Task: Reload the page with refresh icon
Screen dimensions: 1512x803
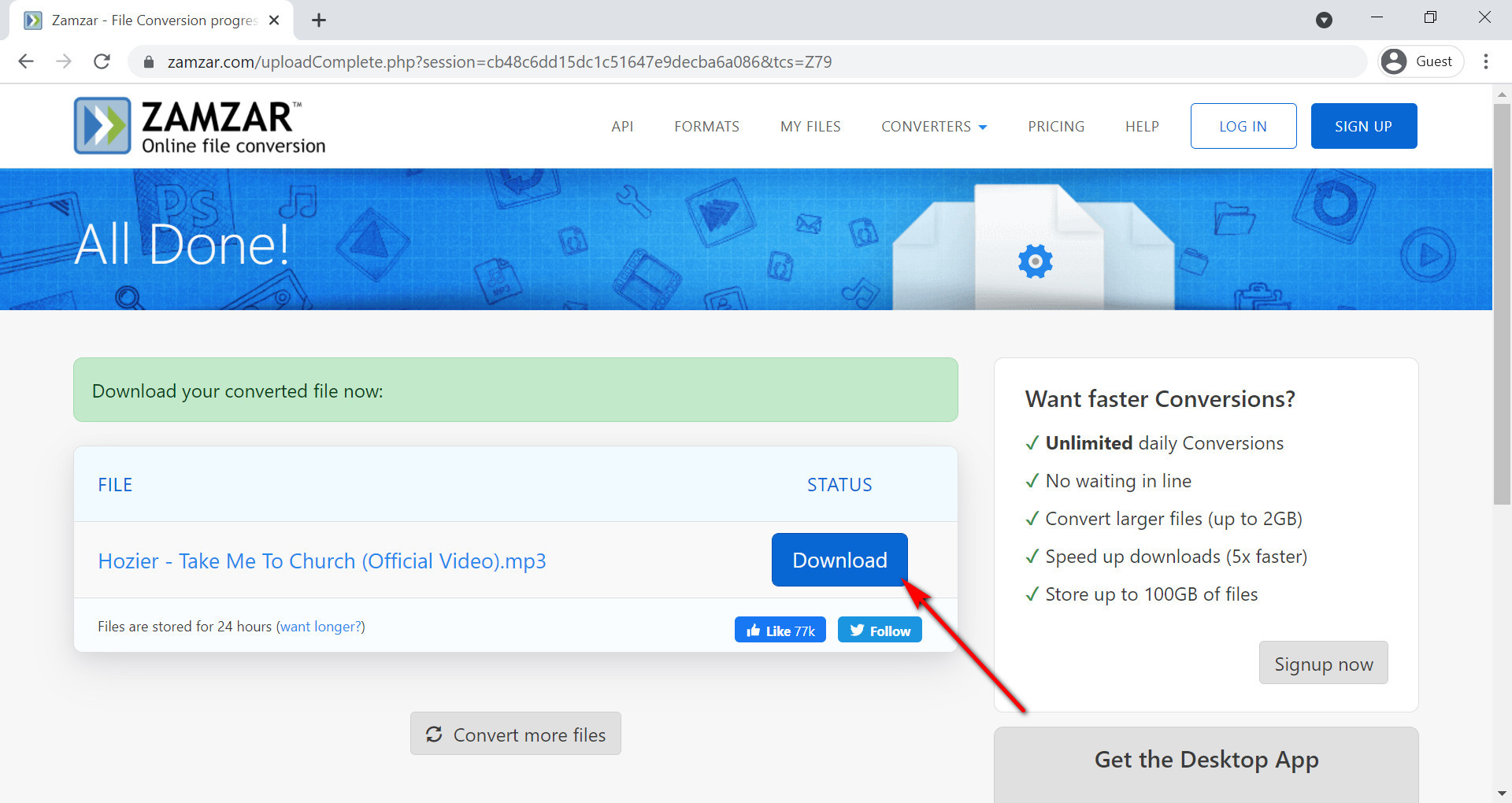Action: click(102, 61)
